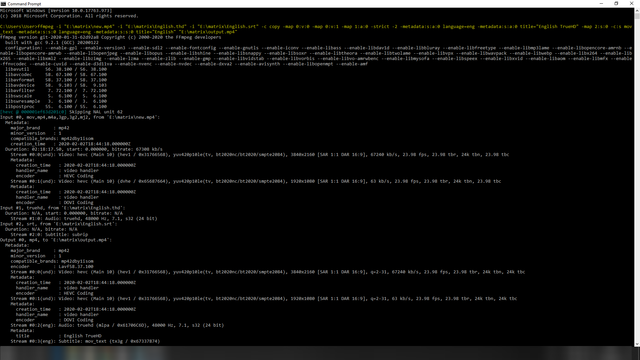The image size is (640, 360).
Task: Click the 'title : English TrueHD' line
Action: [x=58, y=336]
